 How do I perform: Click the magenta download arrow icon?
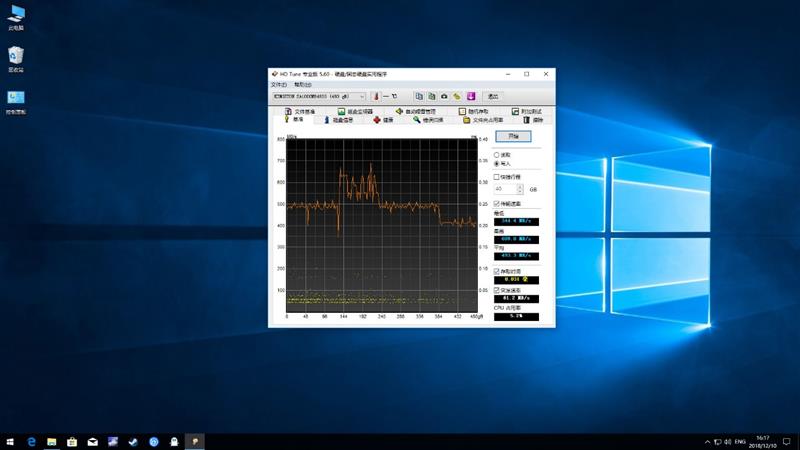[x=471, y=96]
